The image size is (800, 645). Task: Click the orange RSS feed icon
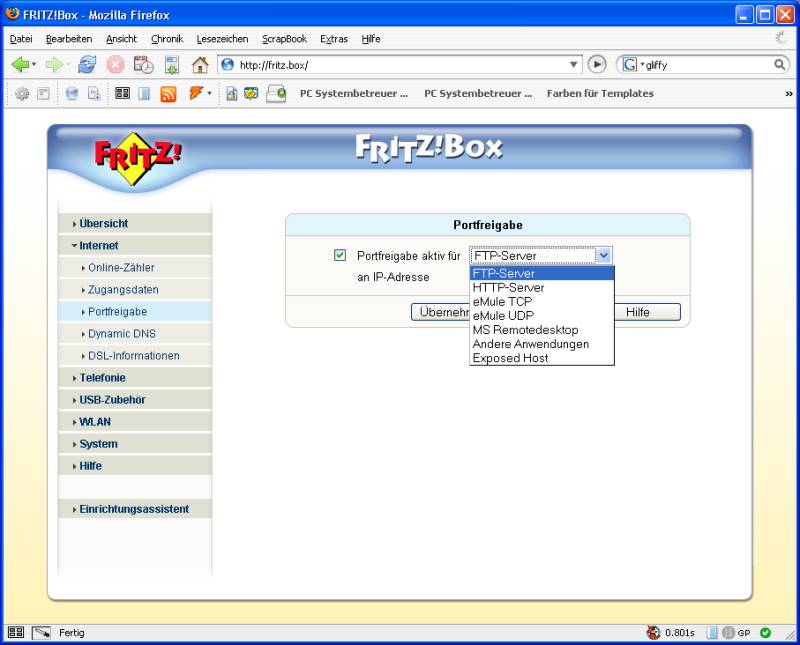click(x=168, y=94)
